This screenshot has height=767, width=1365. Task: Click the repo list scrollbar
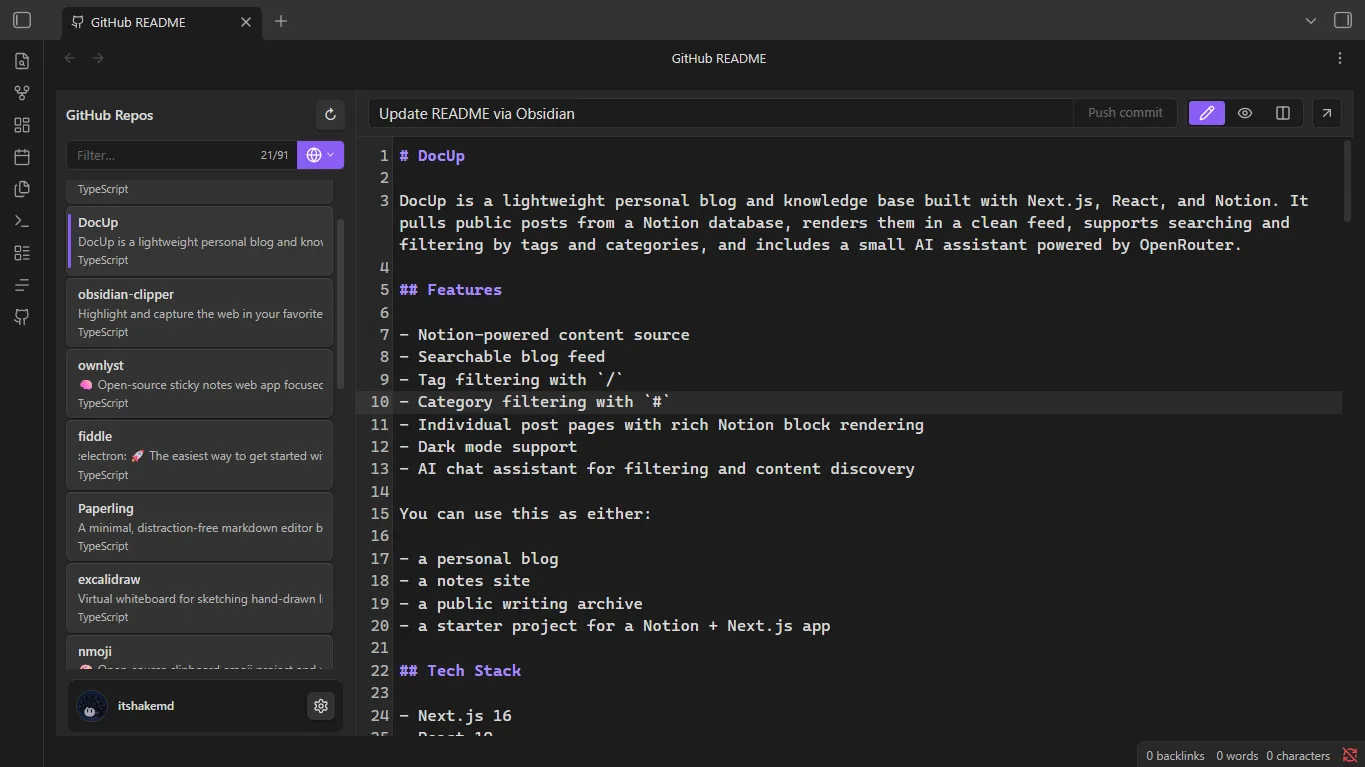coord(340,304)
